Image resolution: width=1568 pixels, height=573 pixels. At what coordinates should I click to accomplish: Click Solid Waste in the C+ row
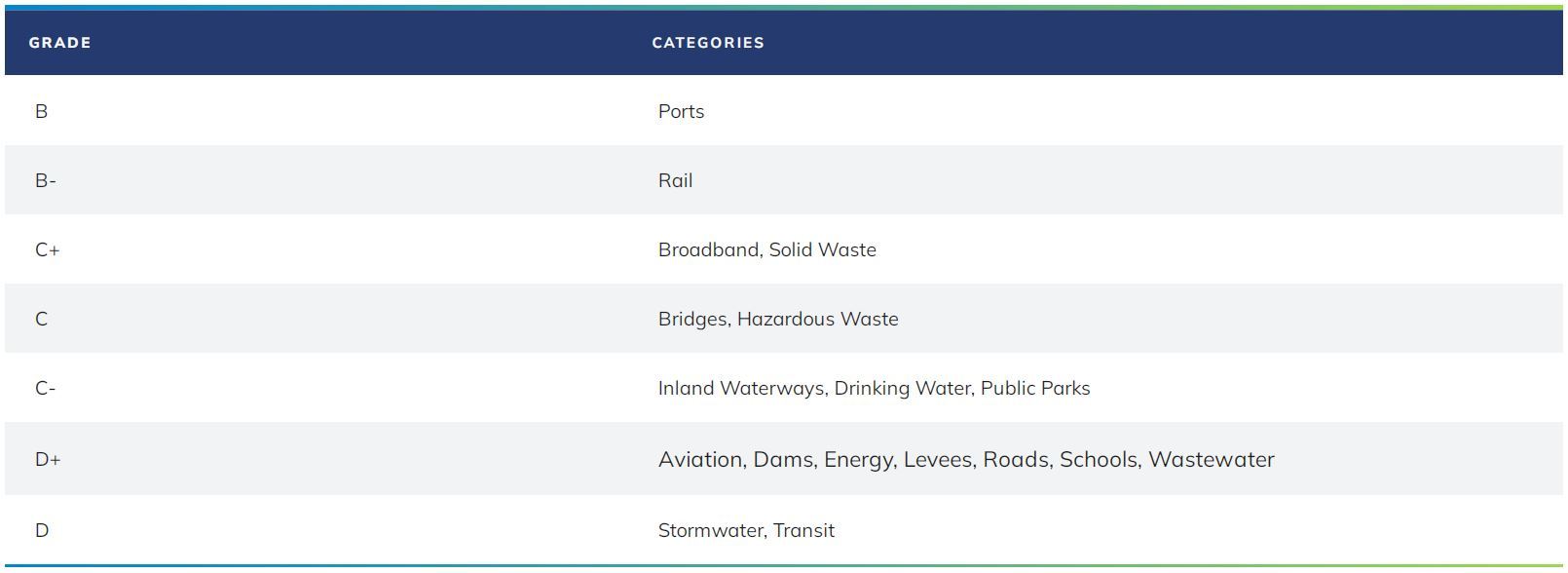823,249
